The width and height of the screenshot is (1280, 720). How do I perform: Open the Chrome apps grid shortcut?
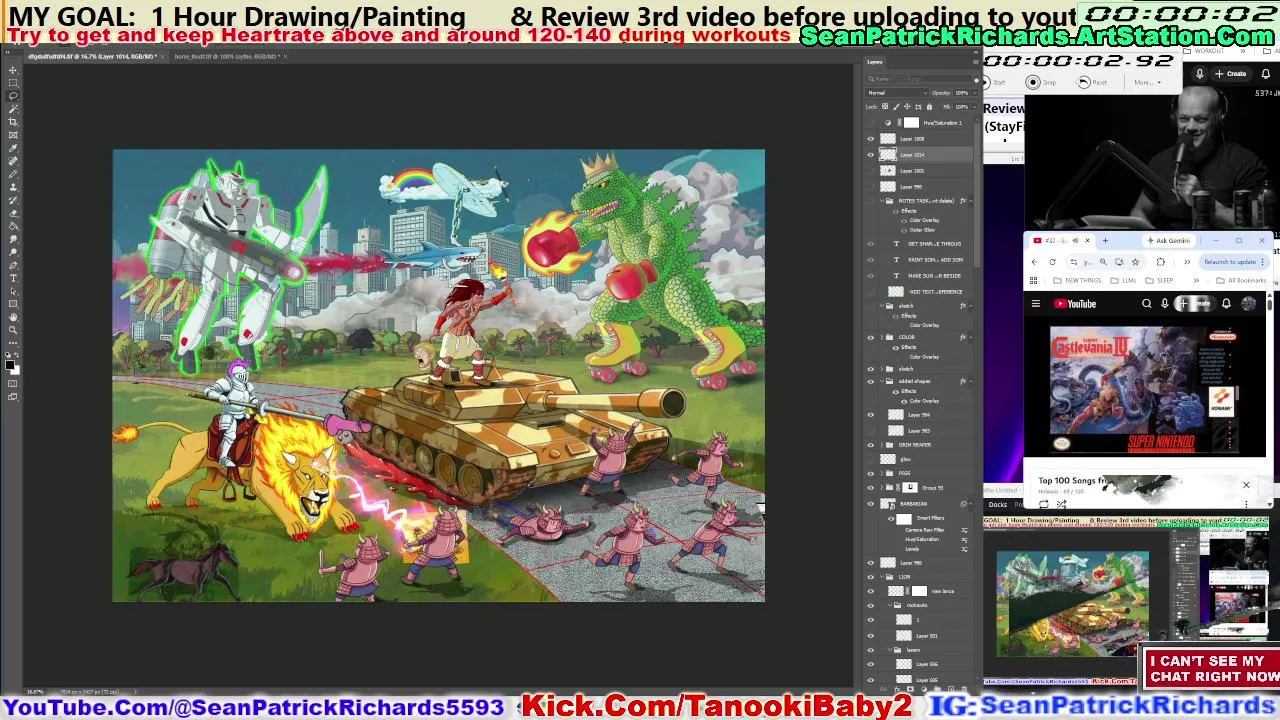click(1033, 280)
